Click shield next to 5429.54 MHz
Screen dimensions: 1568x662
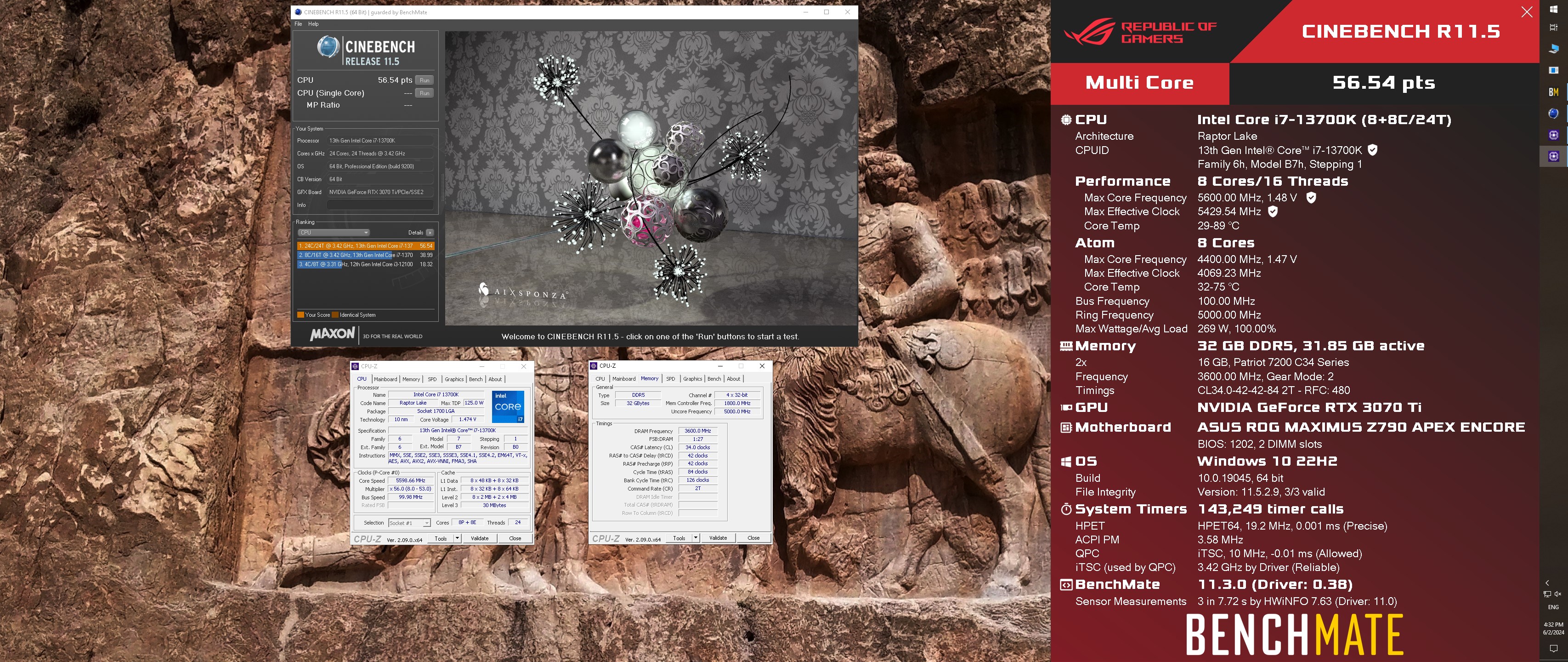click(1273, 211)
